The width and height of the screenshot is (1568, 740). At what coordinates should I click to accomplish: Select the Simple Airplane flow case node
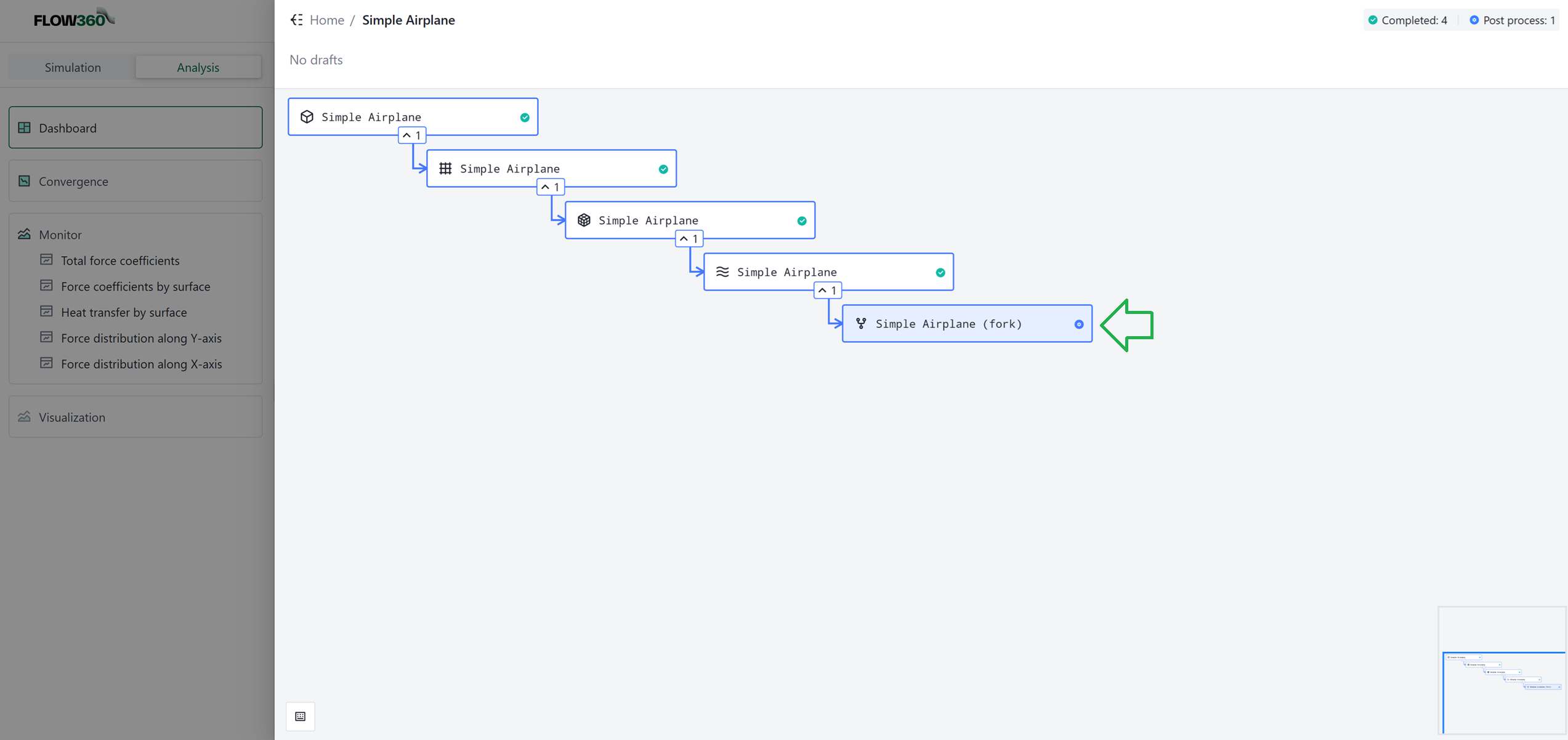828,271
